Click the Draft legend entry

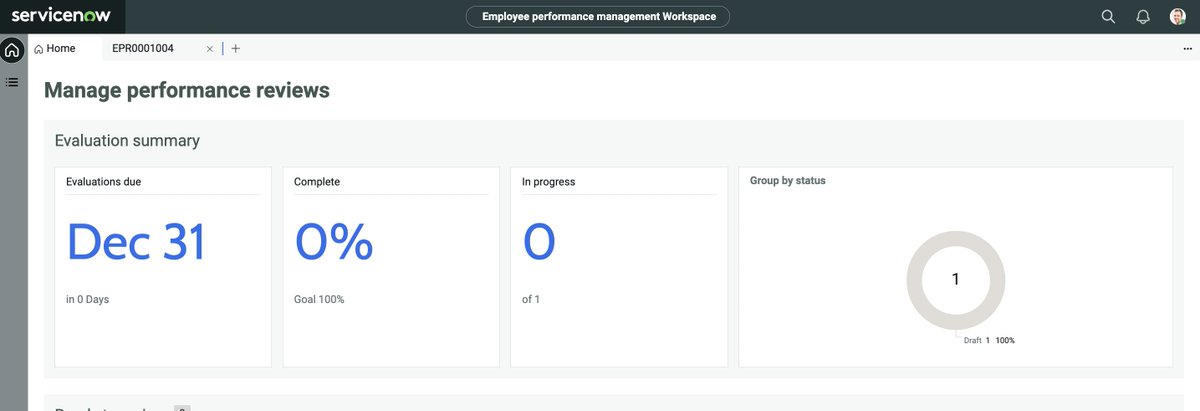coord(989,340)
